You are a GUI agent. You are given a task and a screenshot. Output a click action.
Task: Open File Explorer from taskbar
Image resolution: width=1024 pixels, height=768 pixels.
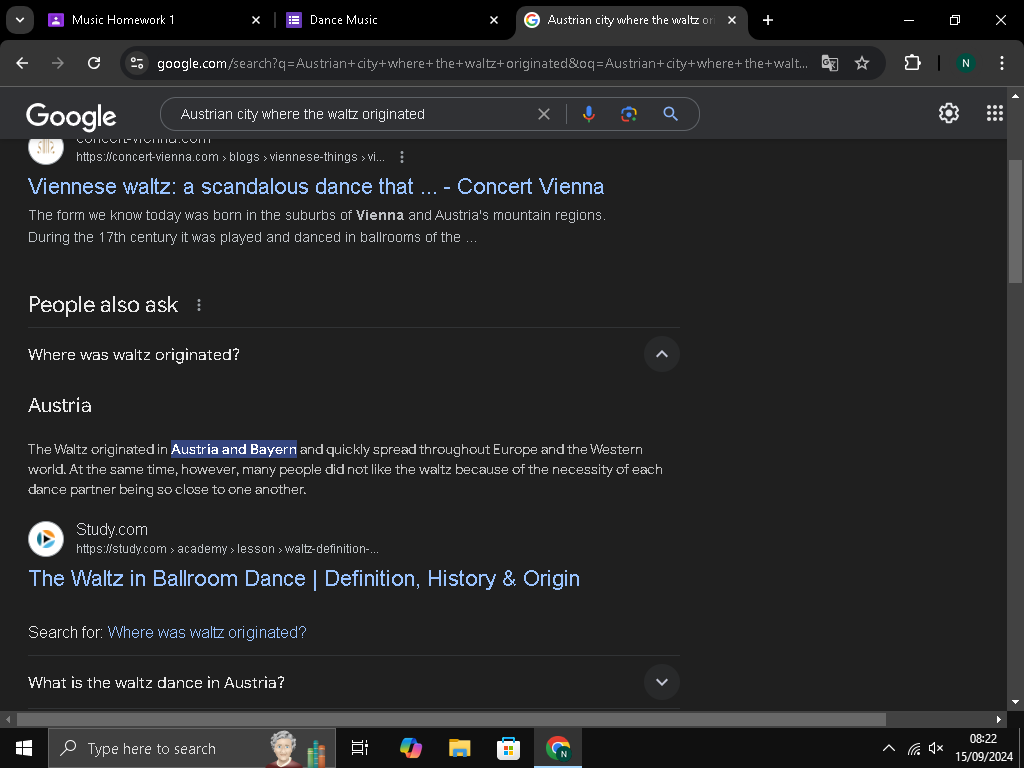(x=460, y=748)
